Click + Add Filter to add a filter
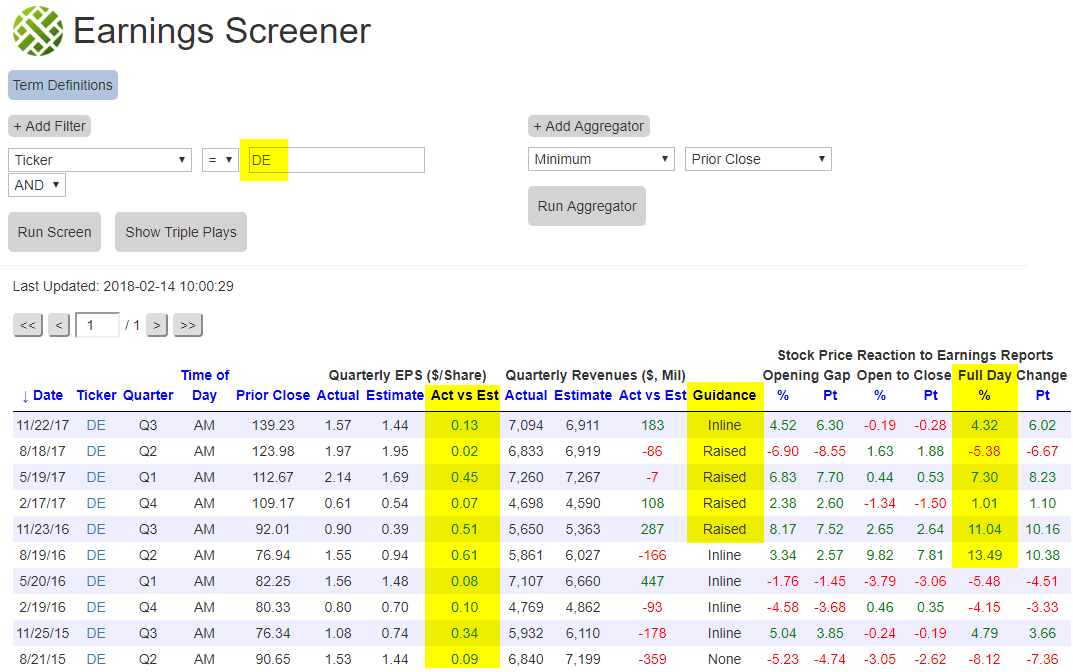Image resolution: width=1073 pixels, height=672 pixels. (48, 125)
